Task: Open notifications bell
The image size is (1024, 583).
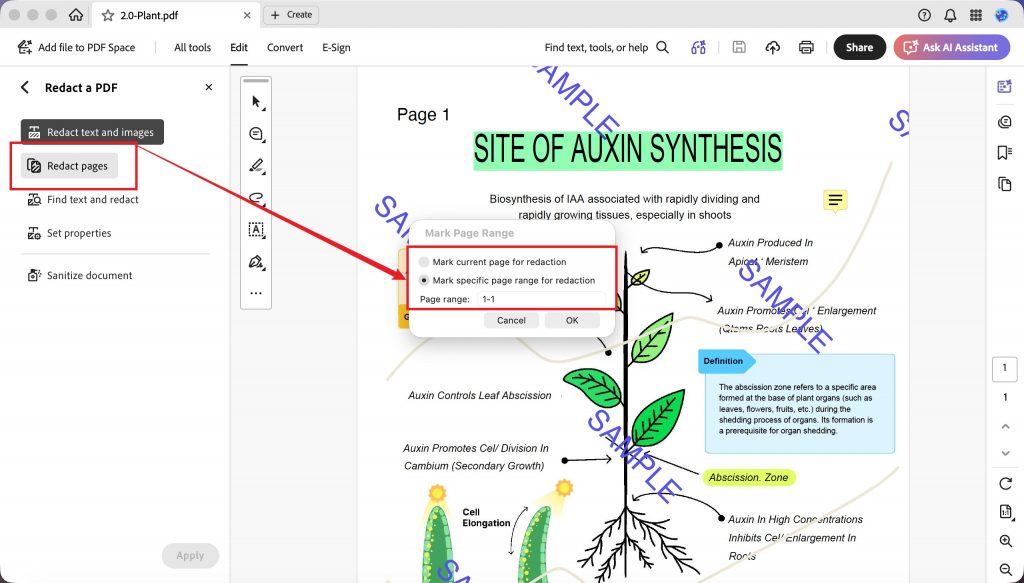Action: [x=950, y=15]
